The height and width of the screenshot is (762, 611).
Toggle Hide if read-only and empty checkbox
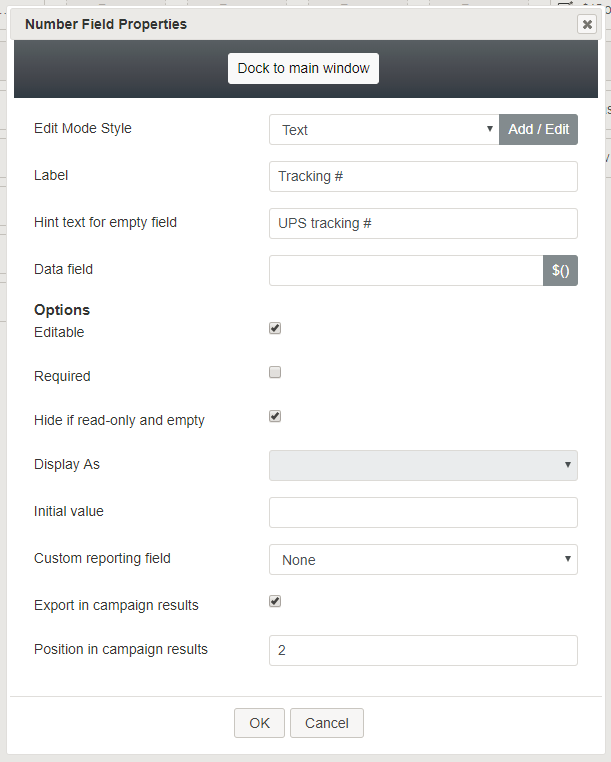pyautogui.click(x=275, y=416)
